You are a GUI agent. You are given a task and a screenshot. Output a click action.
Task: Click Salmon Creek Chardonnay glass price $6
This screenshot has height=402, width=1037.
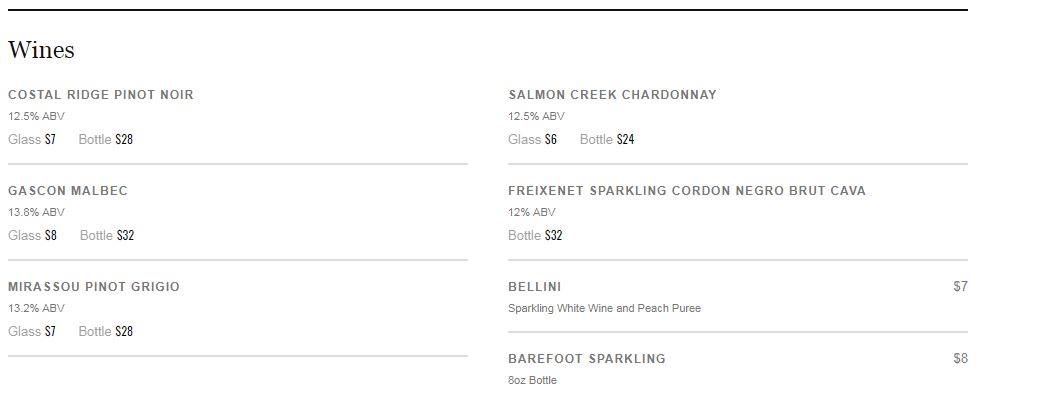(x=551, y=140)
